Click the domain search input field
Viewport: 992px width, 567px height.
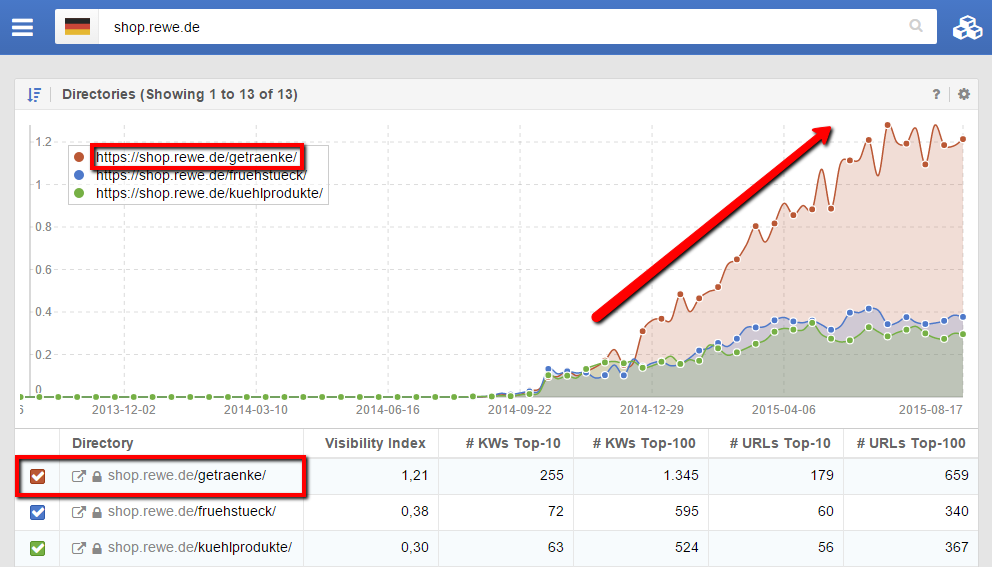pos(500,27)
